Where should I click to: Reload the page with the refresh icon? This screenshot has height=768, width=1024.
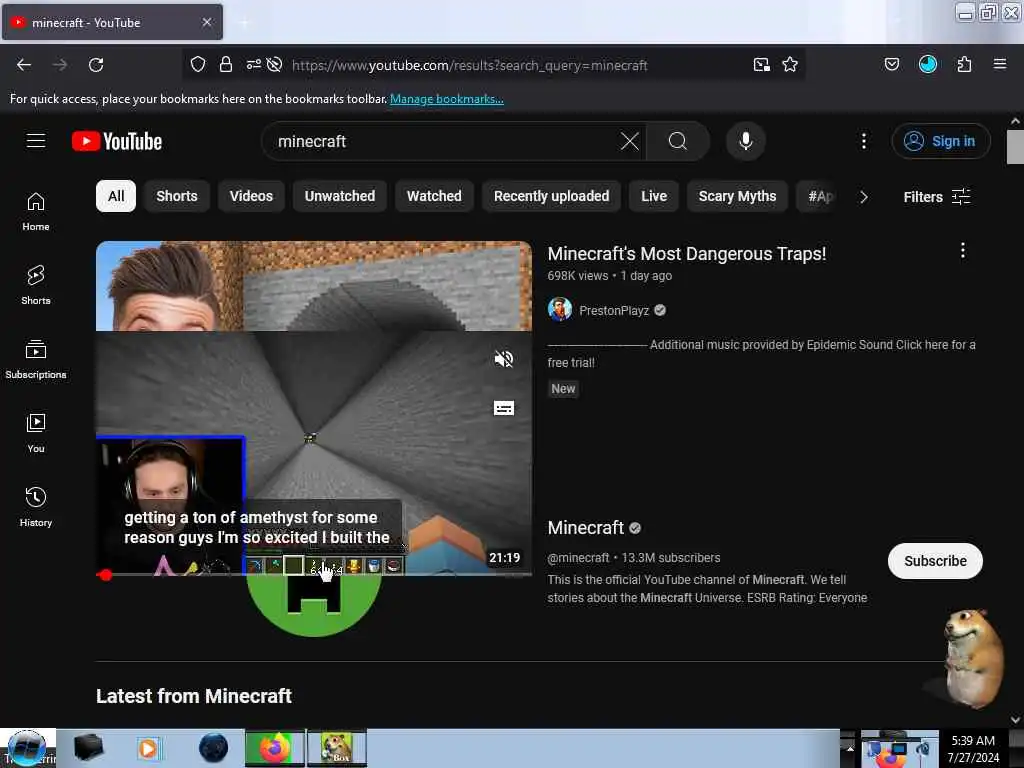(x=96, y=65)
